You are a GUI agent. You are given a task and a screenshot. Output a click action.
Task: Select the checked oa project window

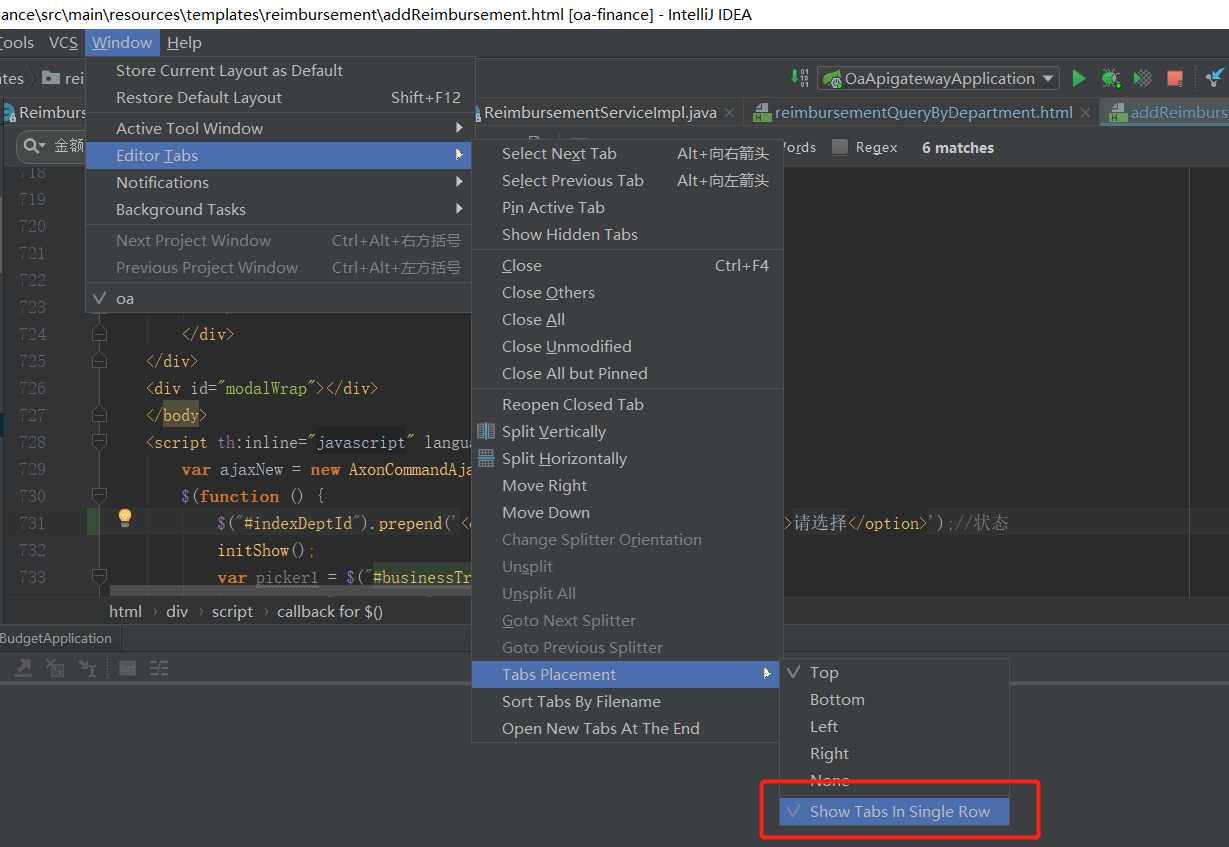pos(279,299)
